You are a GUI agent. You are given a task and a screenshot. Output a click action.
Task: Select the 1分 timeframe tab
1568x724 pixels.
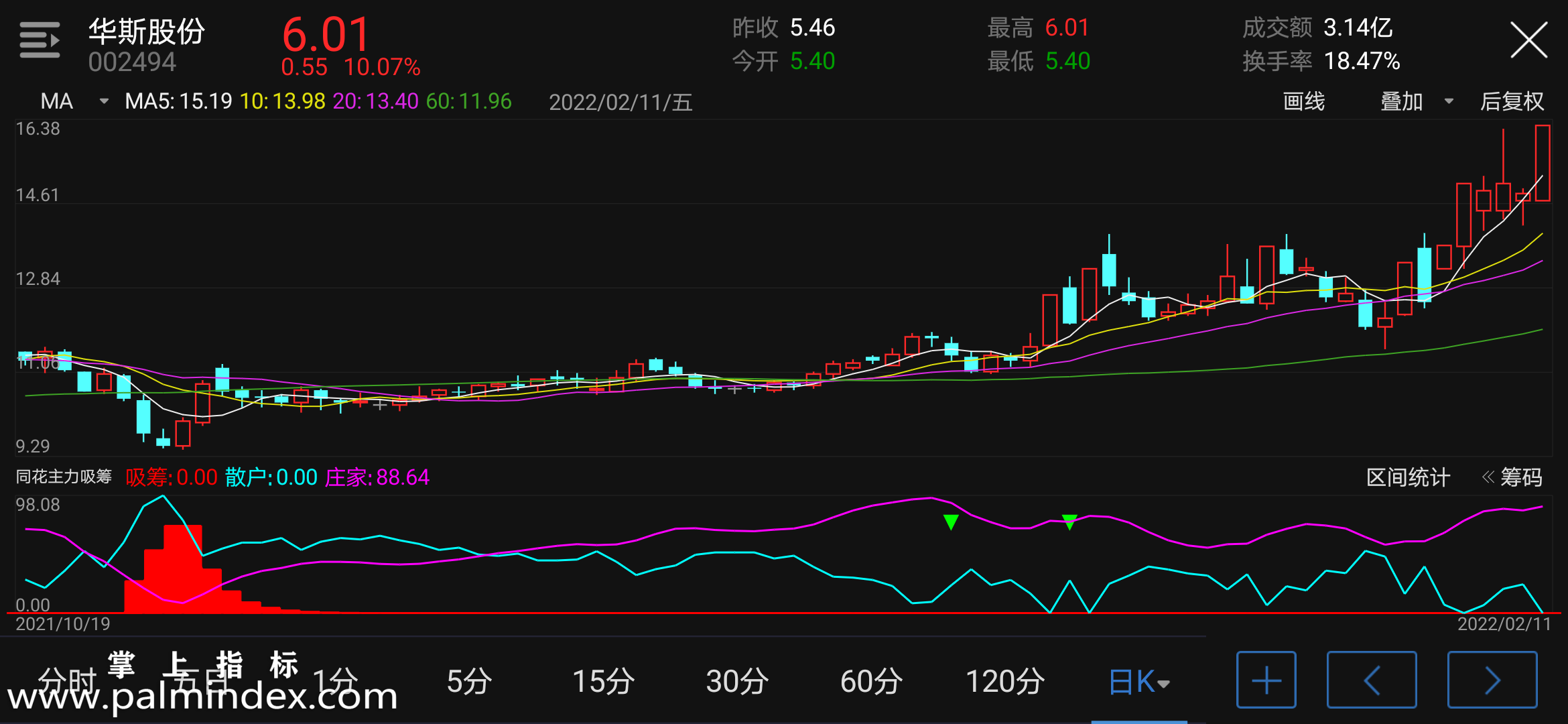coord(335,681)
